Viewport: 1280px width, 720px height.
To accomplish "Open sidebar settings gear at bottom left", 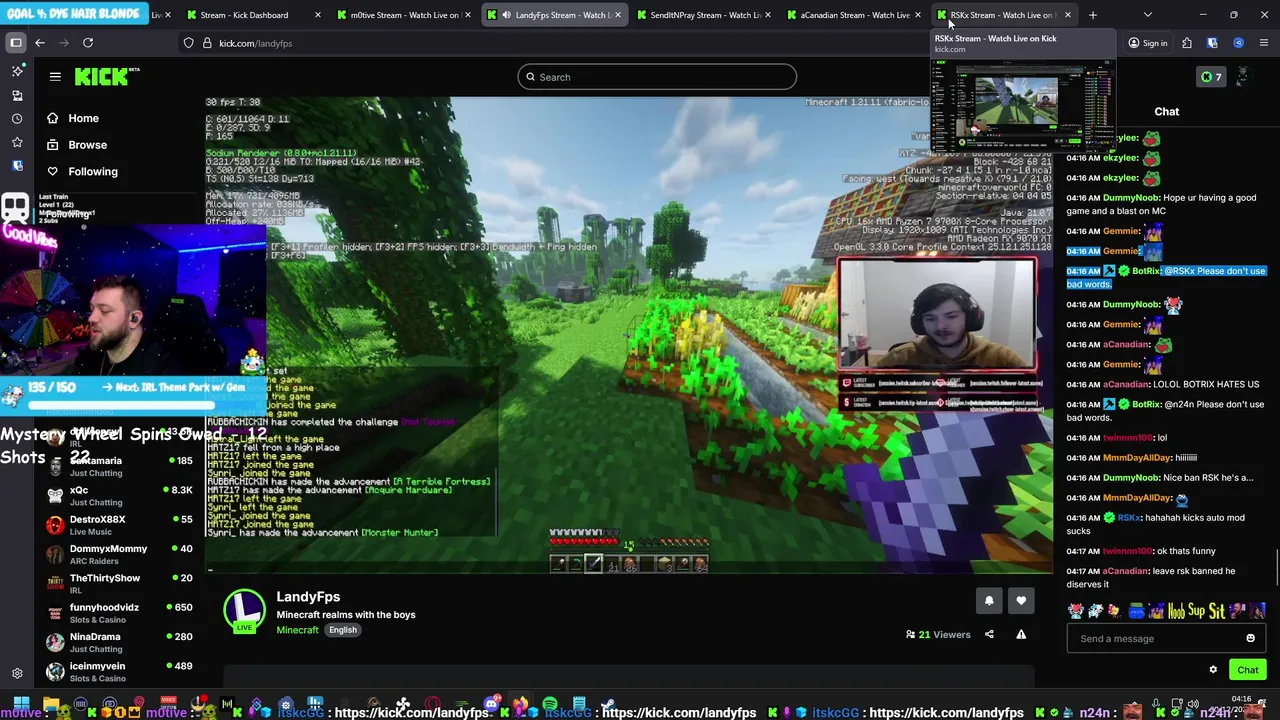I will (x=17, y=674).
